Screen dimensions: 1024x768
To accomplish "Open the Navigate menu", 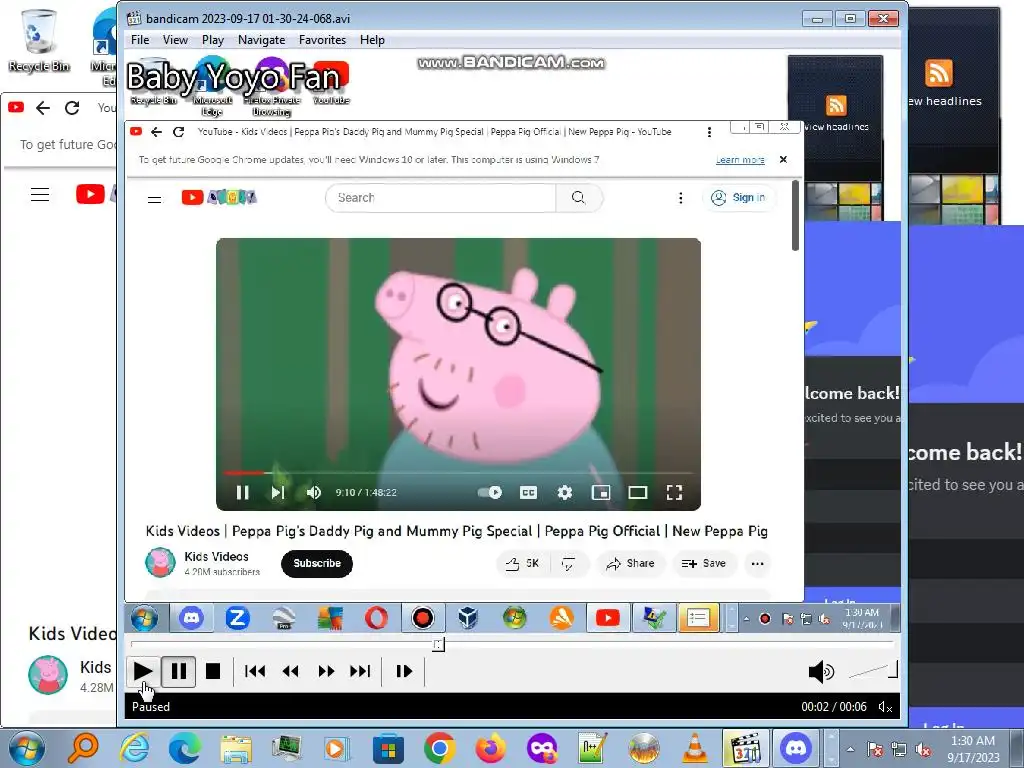I will click(261, 40).
